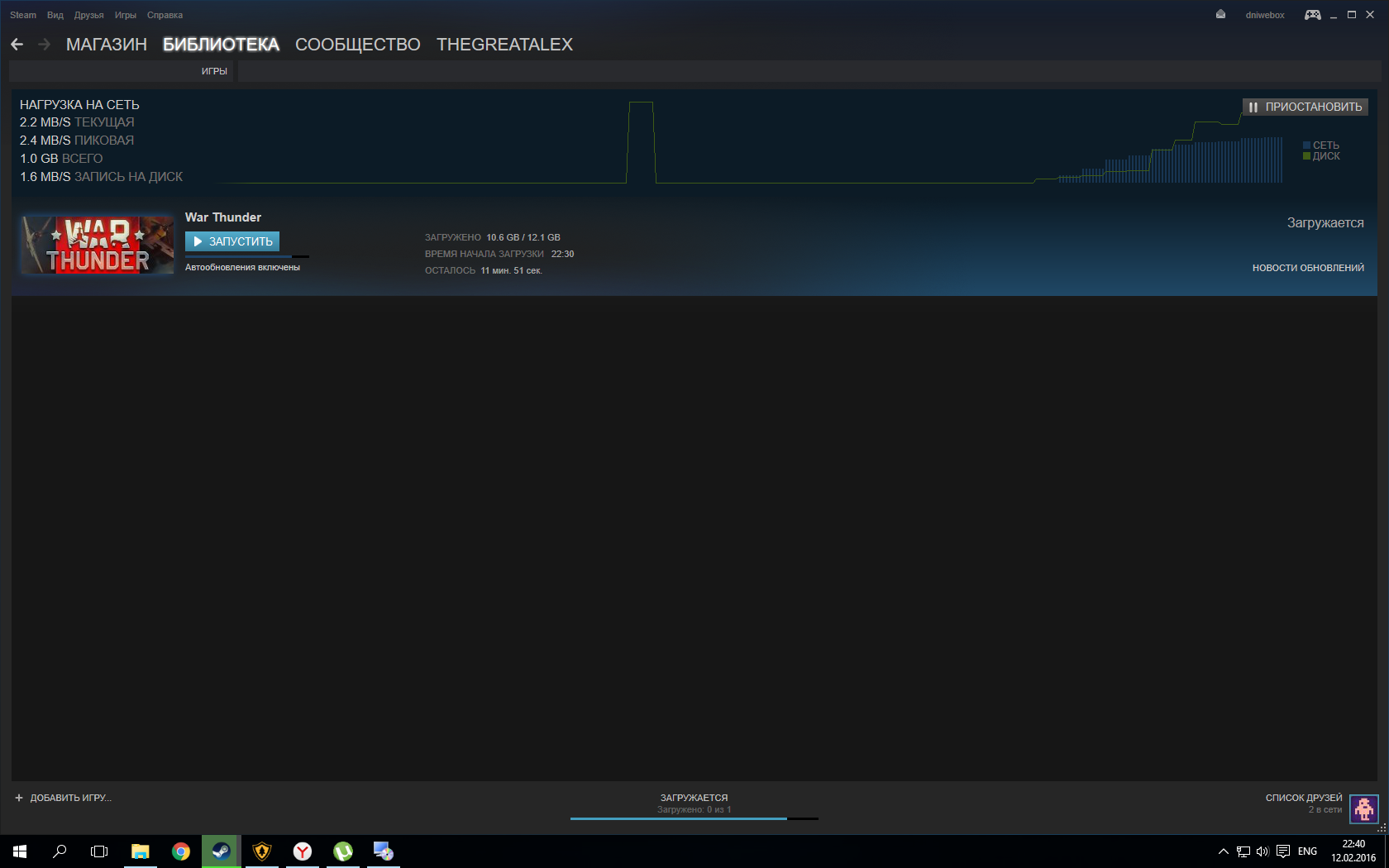Click the НАГРУЗКА НА СЕТЬ heading
Viewport: 1389px width, 868px height.
coord(79,105)
